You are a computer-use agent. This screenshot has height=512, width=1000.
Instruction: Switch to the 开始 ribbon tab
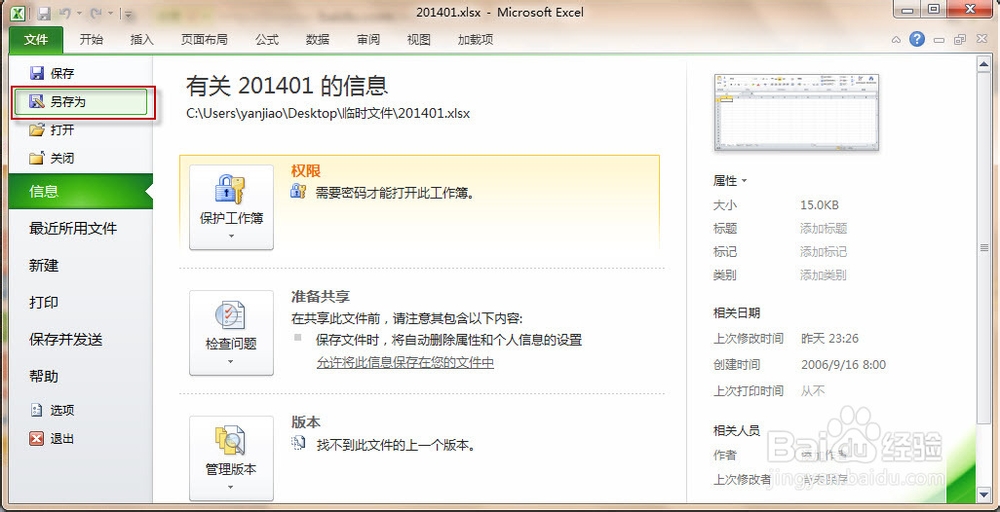(91, 40)
